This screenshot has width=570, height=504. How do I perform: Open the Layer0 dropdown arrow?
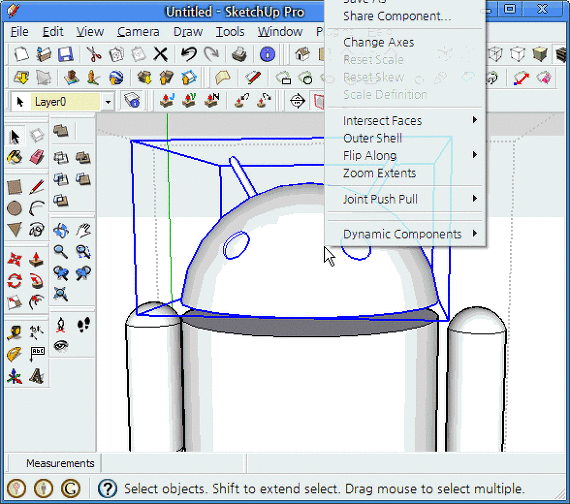[108, 102]
